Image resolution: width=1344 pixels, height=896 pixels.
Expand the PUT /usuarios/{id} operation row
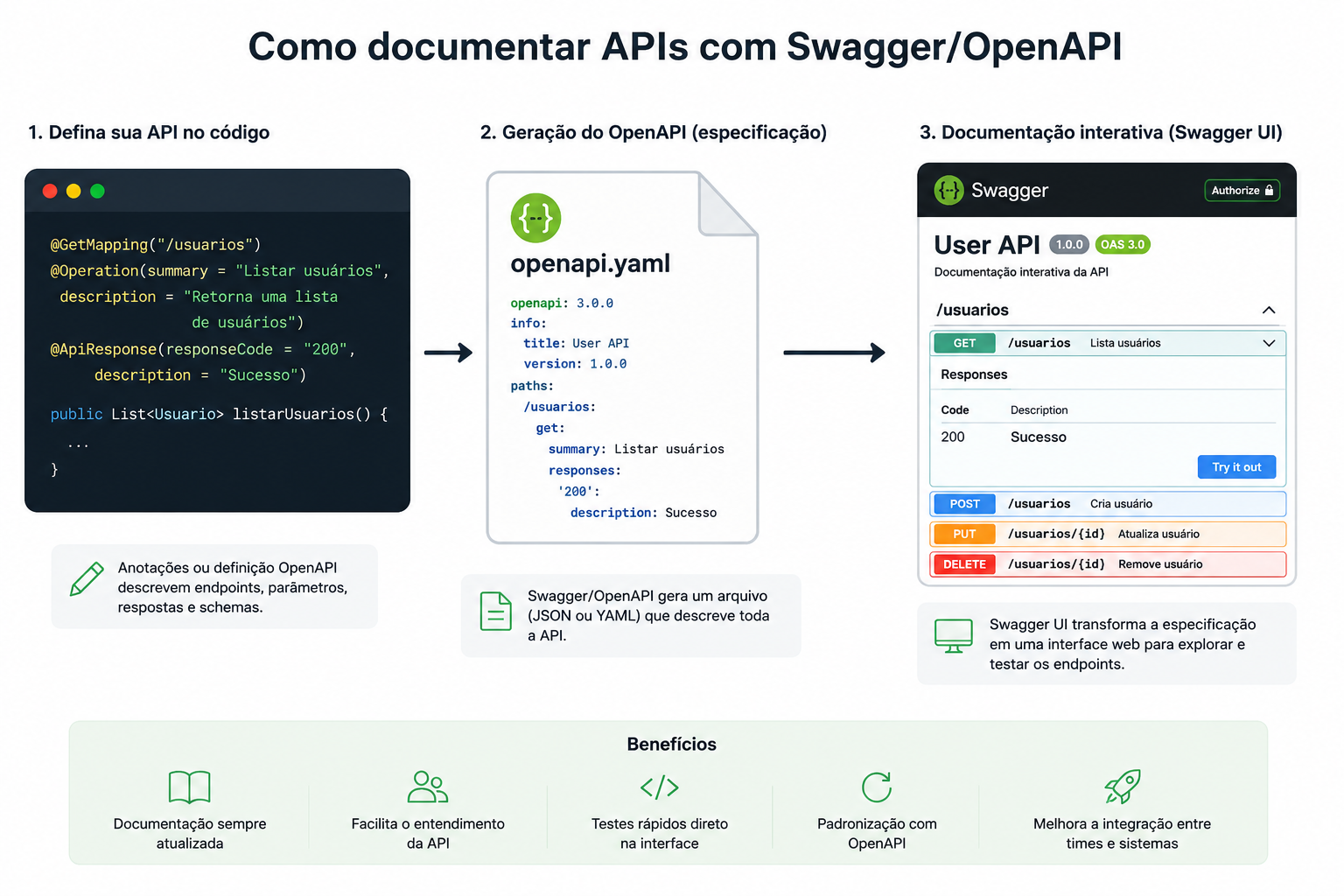(1108, 534)
